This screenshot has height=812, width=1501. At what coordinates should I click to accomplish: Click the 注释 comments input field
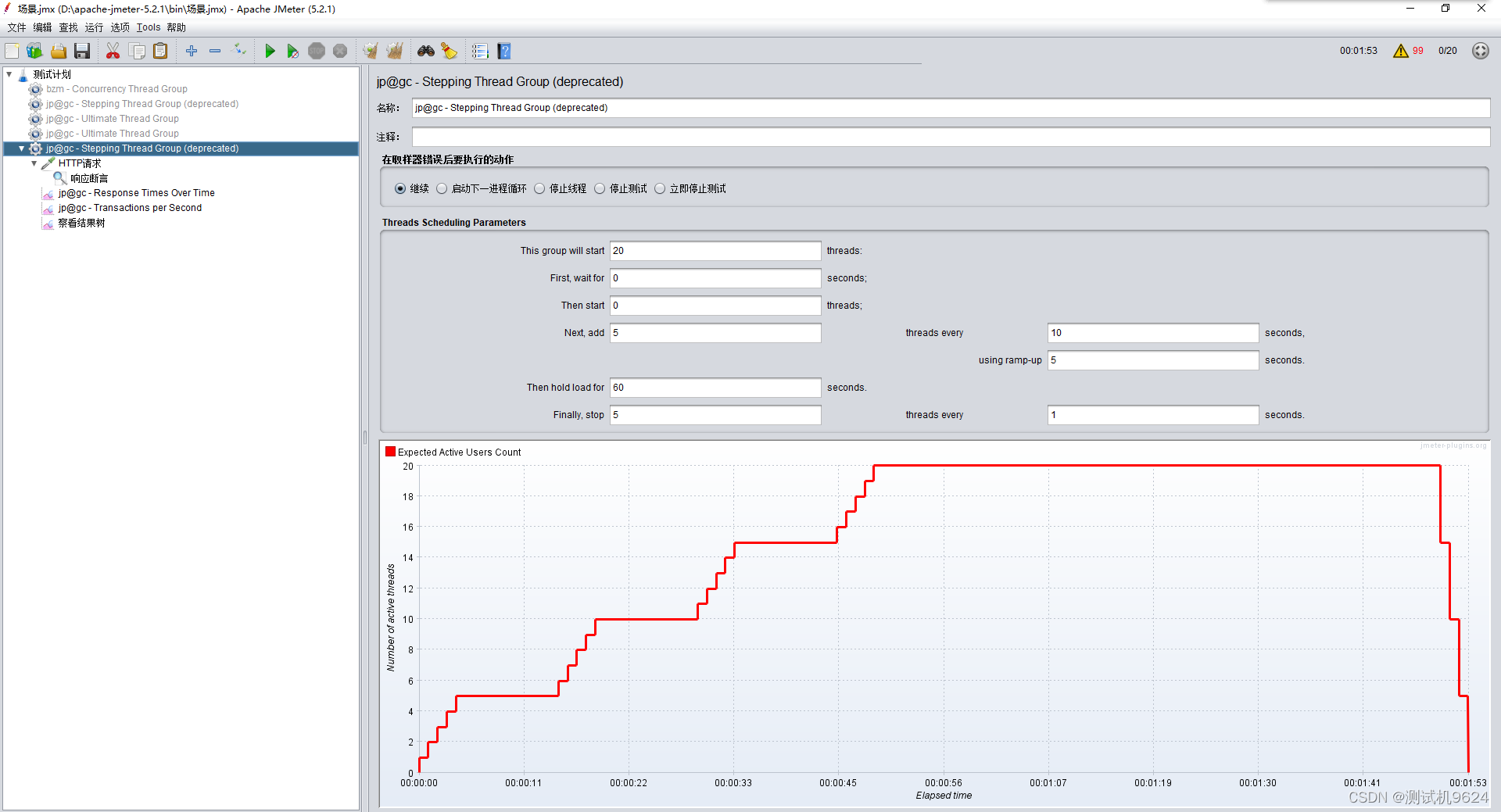click(951, 137)
